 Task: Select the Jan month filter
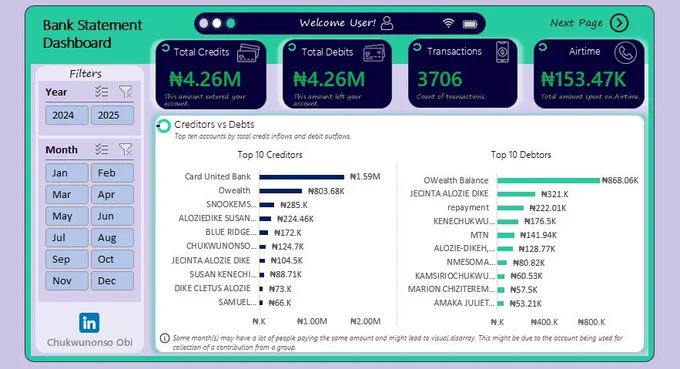66,173
